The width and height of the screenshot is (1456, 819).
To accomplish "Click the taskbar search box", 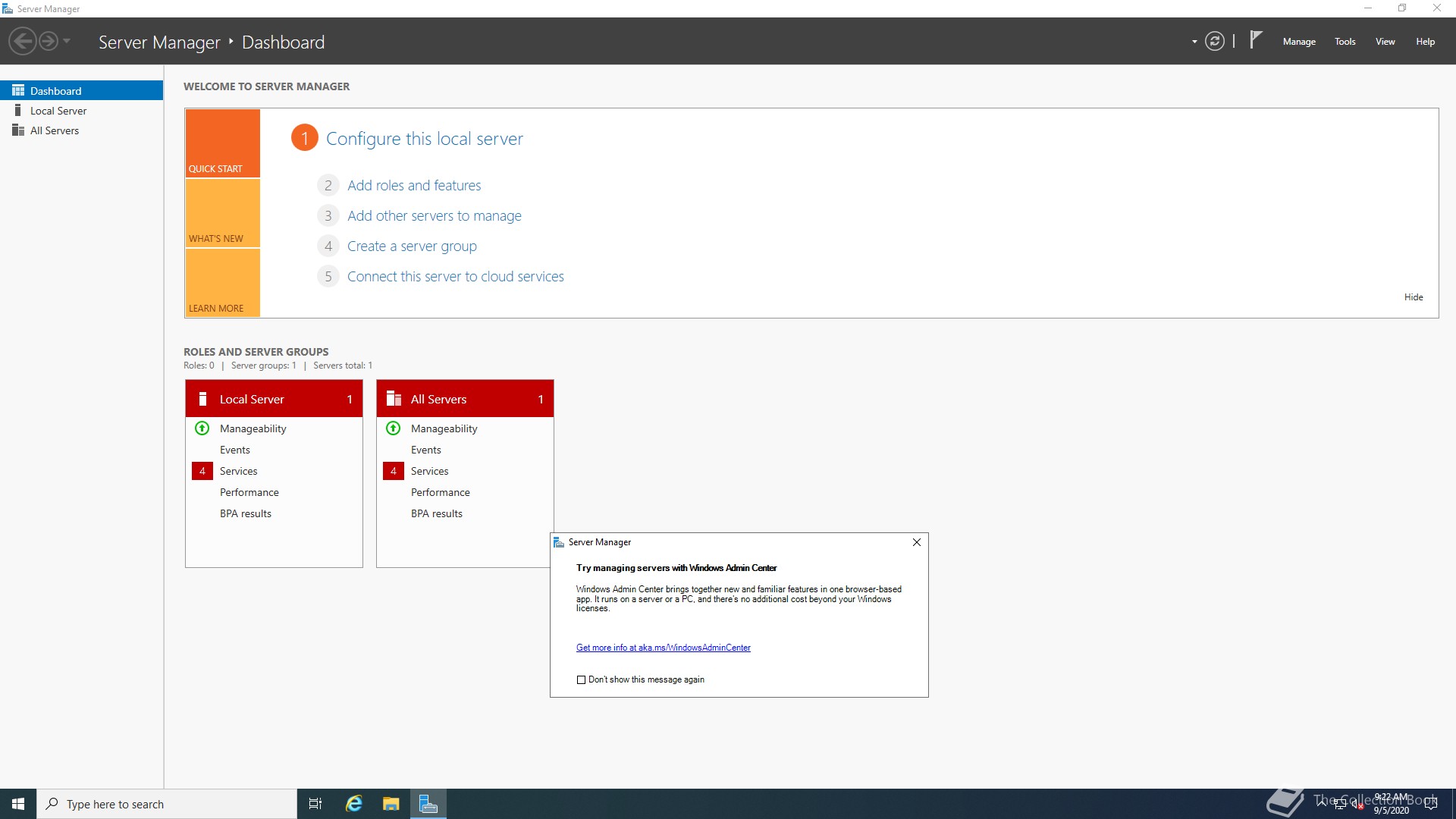I will (167, 804).
